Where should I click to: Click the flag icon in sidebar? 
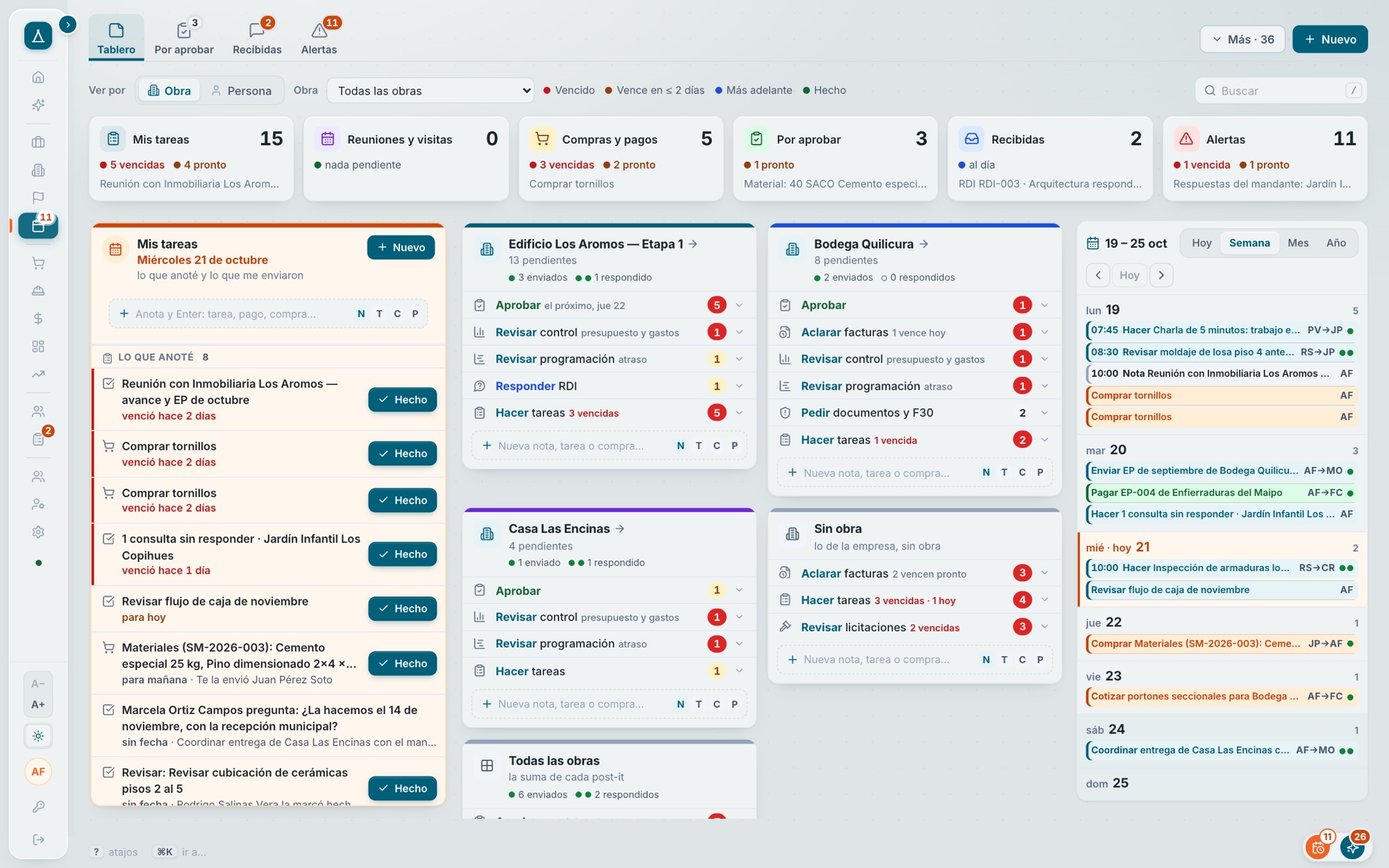tap(38, 198)
